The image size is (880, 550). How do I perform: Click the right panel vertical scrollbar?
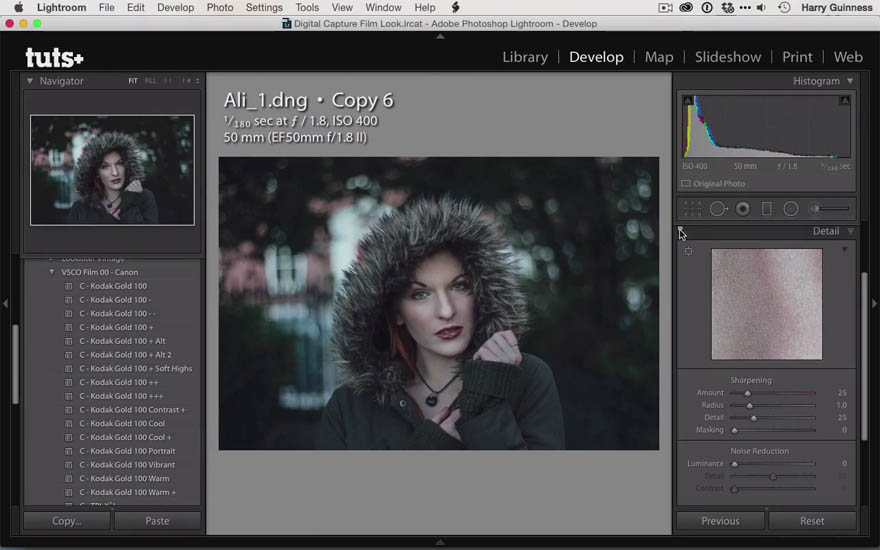coord(864,356)
